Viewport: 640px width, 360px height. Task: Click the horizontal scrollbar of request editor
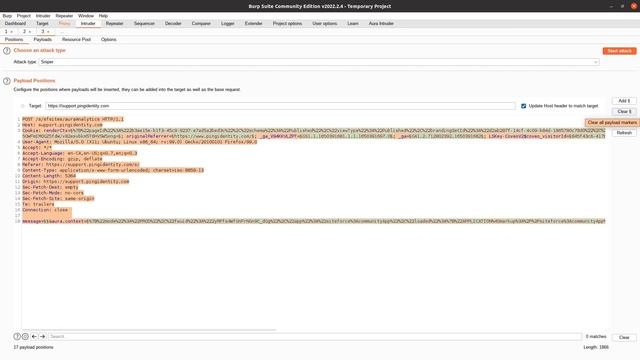click(149, 330)
